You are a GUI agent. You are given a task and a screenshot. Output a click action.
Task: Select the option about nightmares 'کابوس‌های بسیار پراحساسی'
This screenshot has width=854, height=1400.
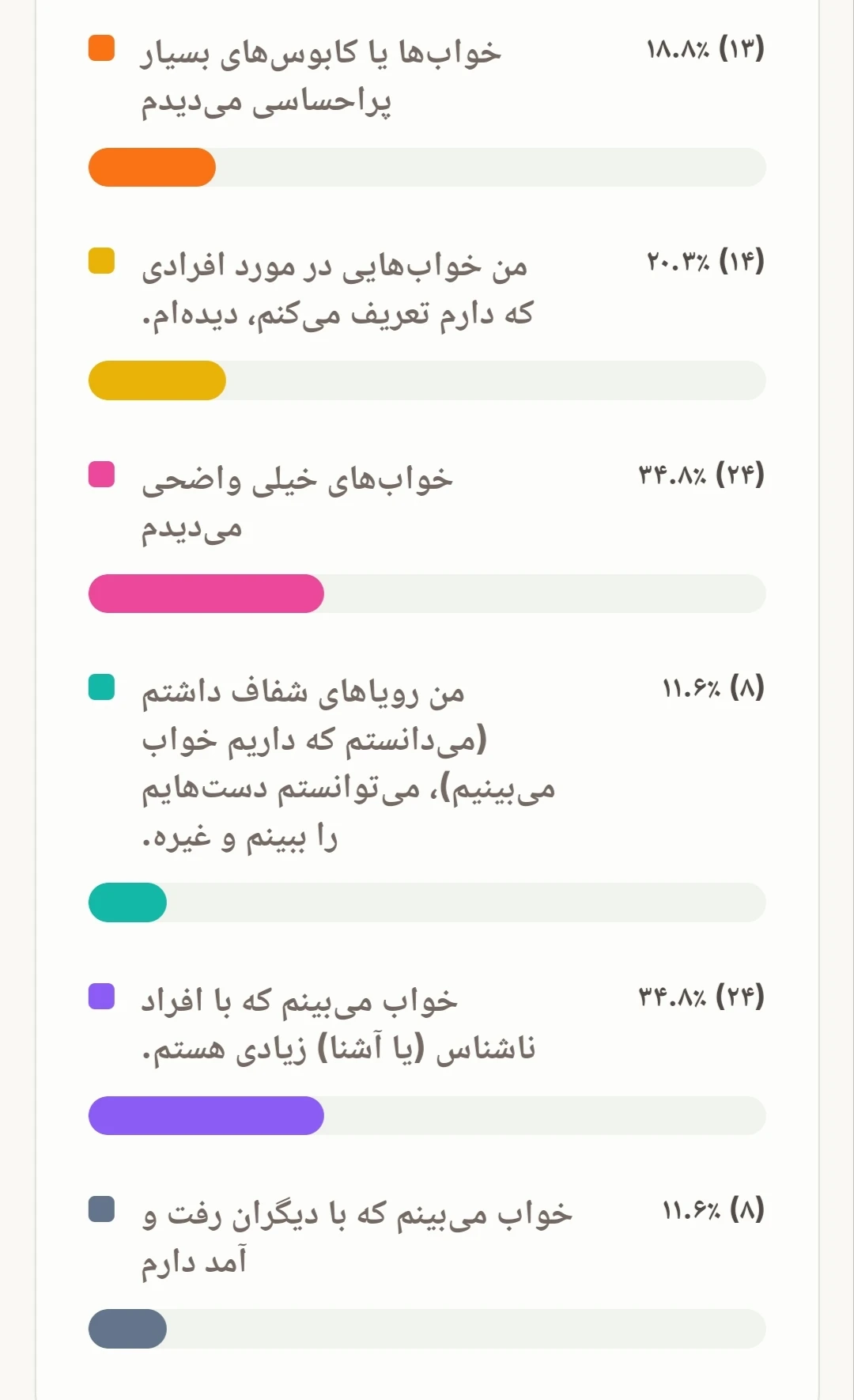point(321,77)
